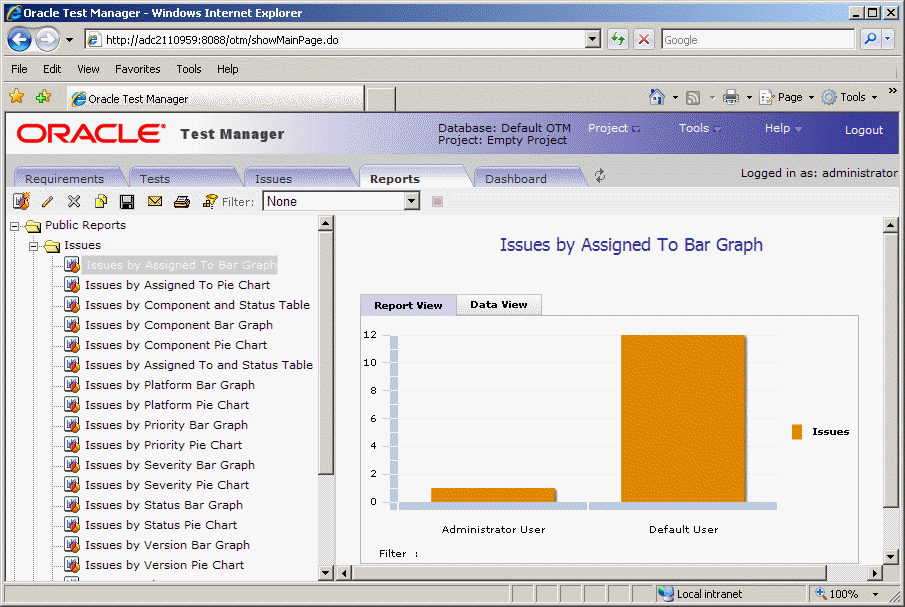Click the print report icon in toolbar
The height and width of the screenshot is (607, 905).
point(182,201)
